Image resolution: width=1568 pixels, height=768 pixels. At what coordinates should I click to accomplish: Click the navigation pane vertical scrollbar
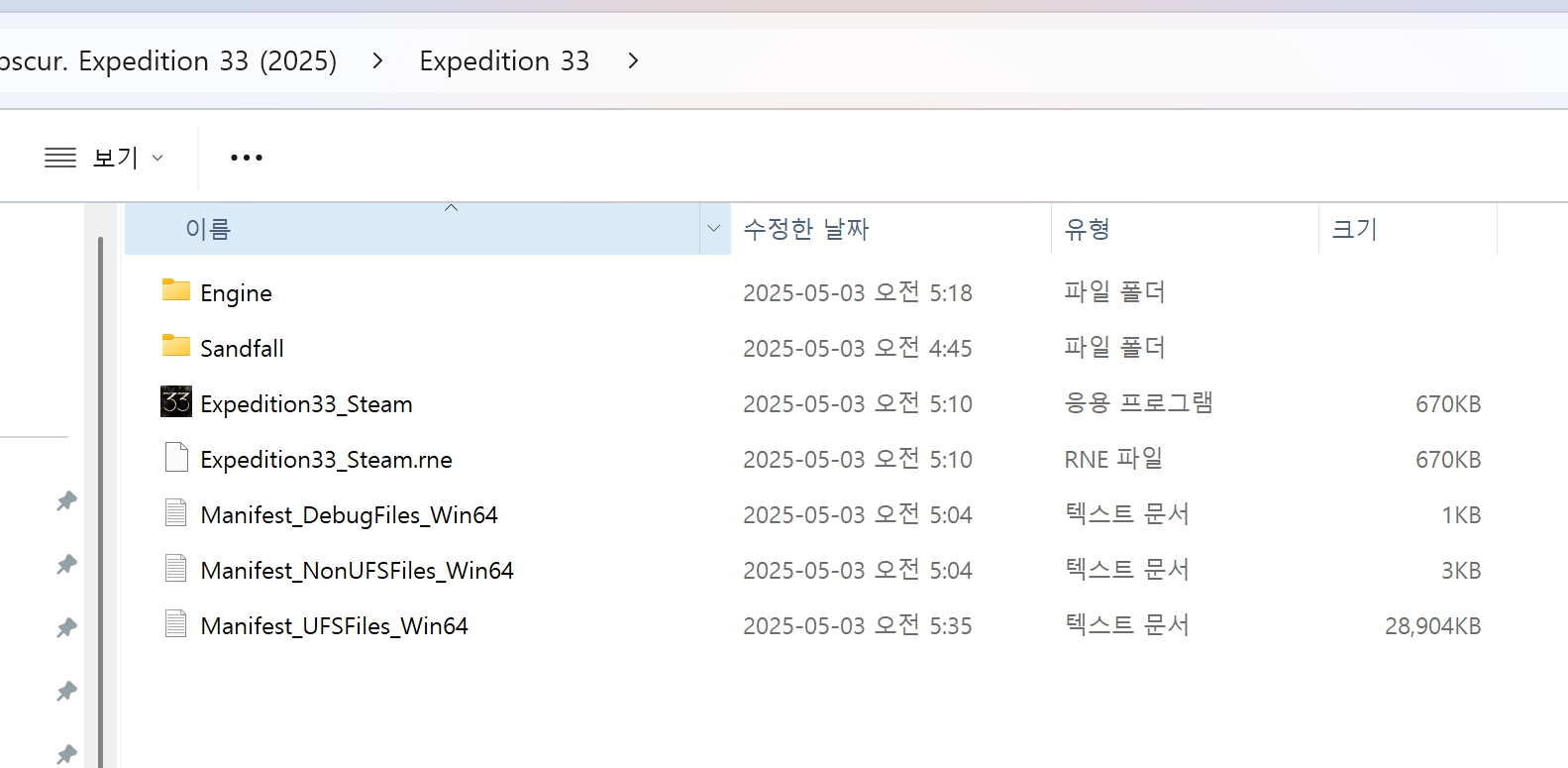100,500
